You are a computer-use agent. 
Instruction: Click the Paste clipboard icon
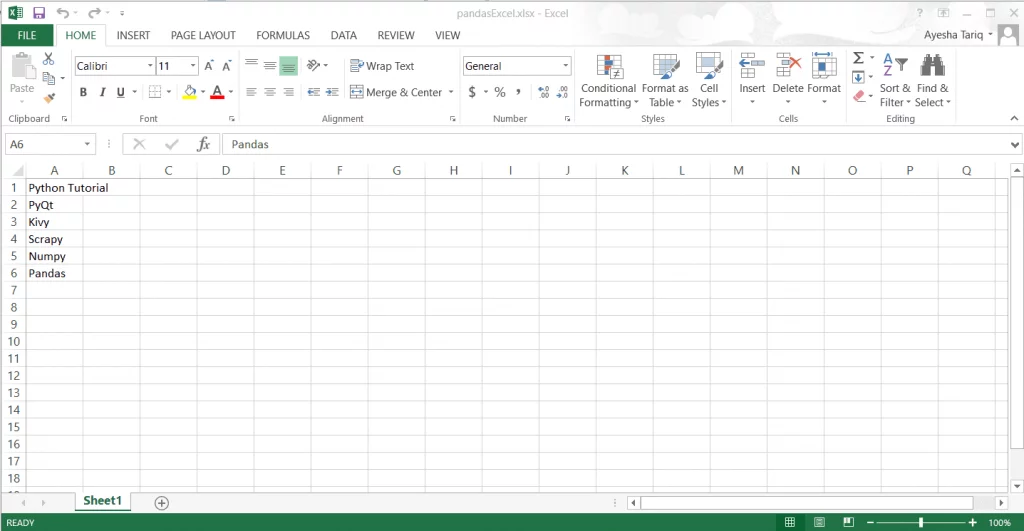coord(22,67)
